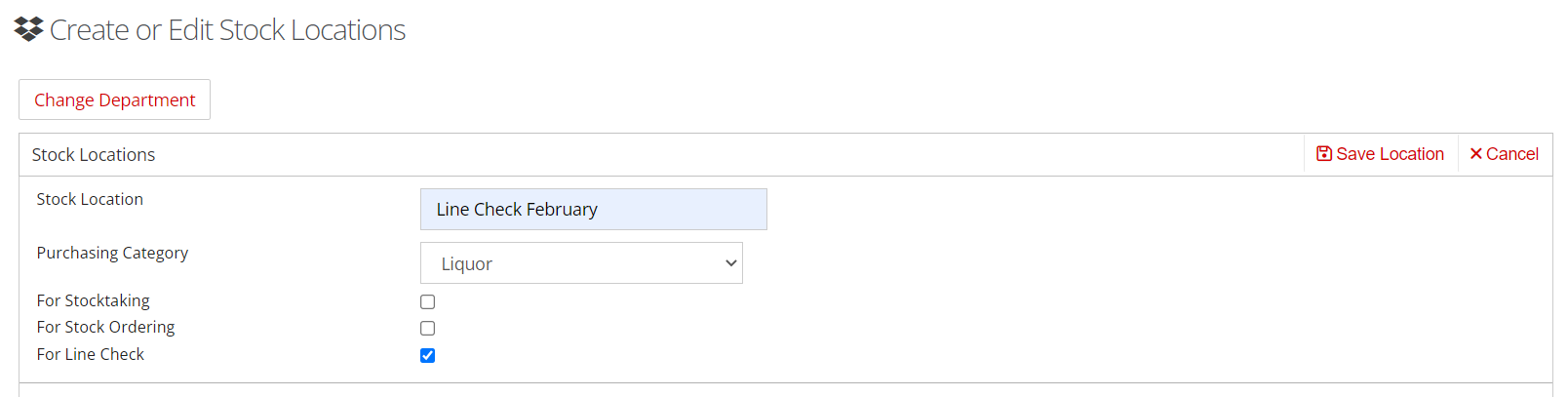Click the red X cancel icon
The image size is (1568, 397).
[1475, 153]
